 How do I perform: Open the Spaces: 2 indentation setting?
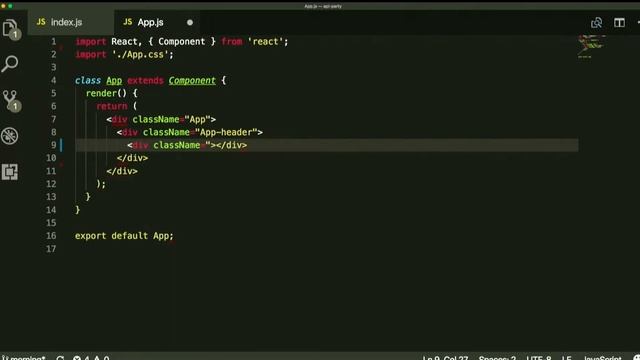497,358
